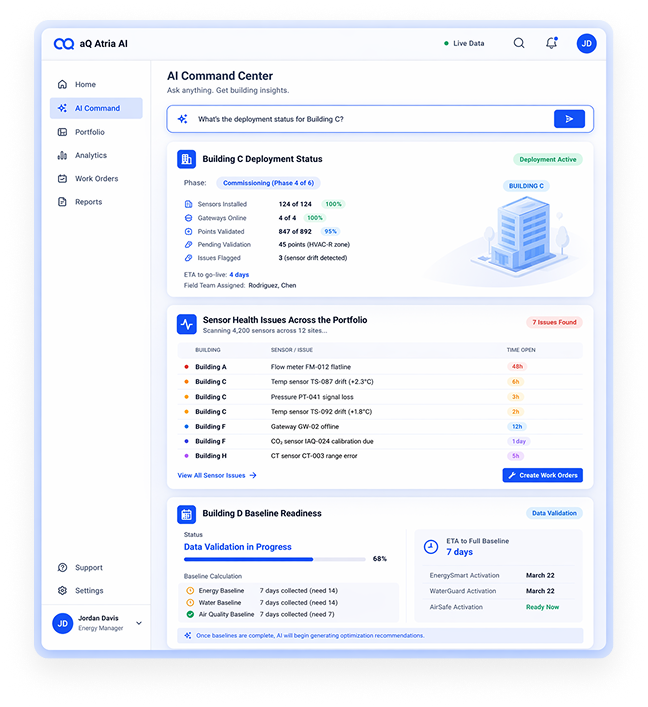The height and width of the screenshot is (707, 648).
Task: Click the AI Command sparkle icon in sidebar
Action: pos(63,108)
